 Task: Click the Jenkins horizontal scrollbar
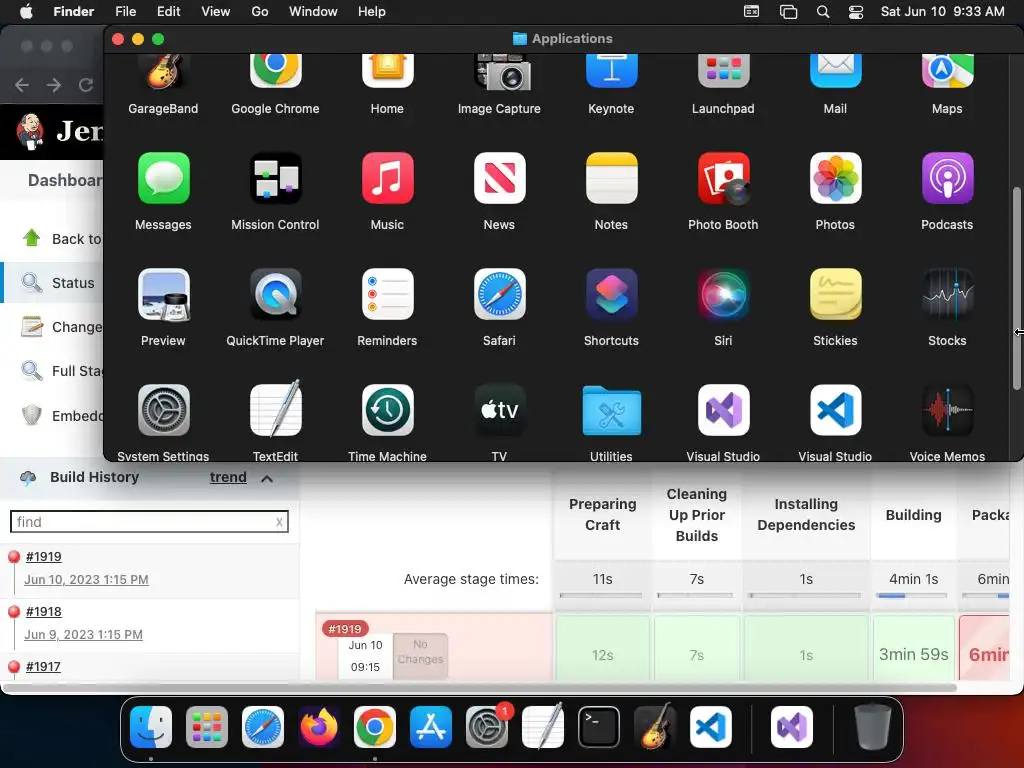click(x=479, y=688)
